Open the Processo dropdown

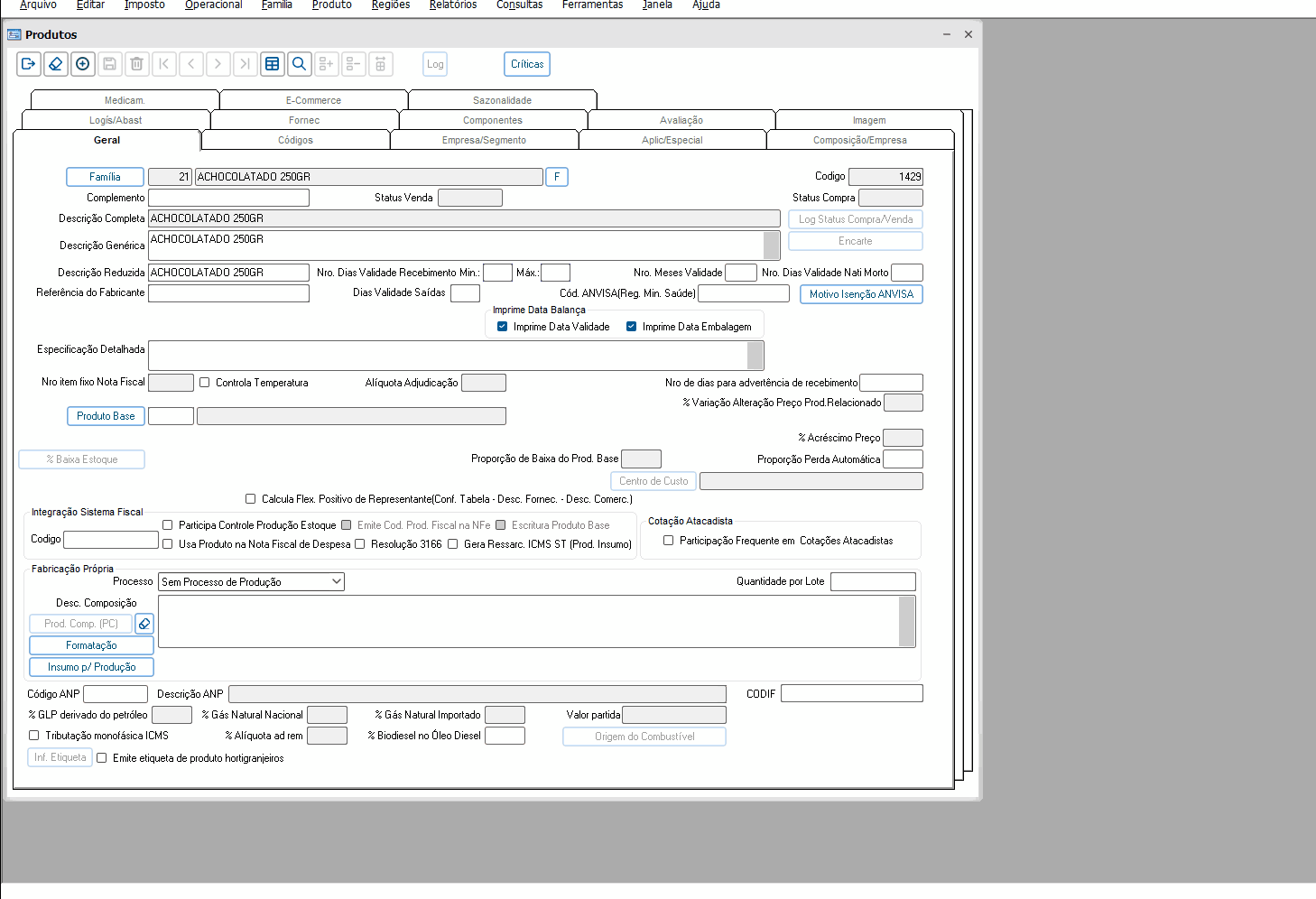(x=252, y=582)
